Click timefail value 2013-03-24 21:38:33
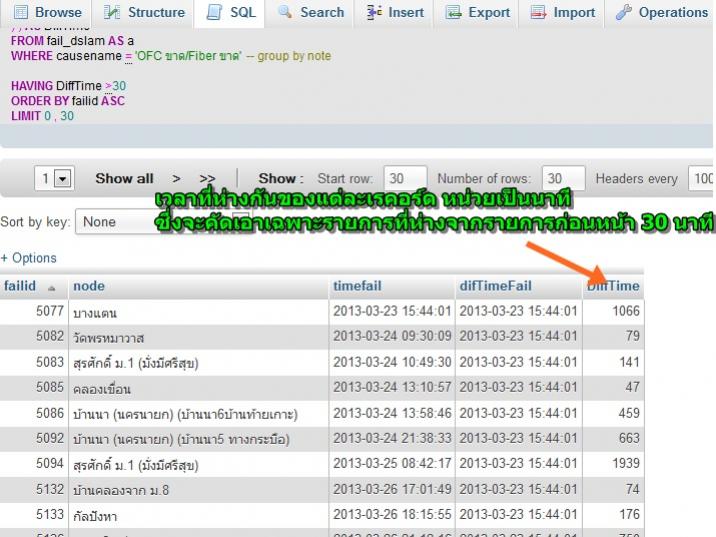The image size is (716, 537). (392, 438)
